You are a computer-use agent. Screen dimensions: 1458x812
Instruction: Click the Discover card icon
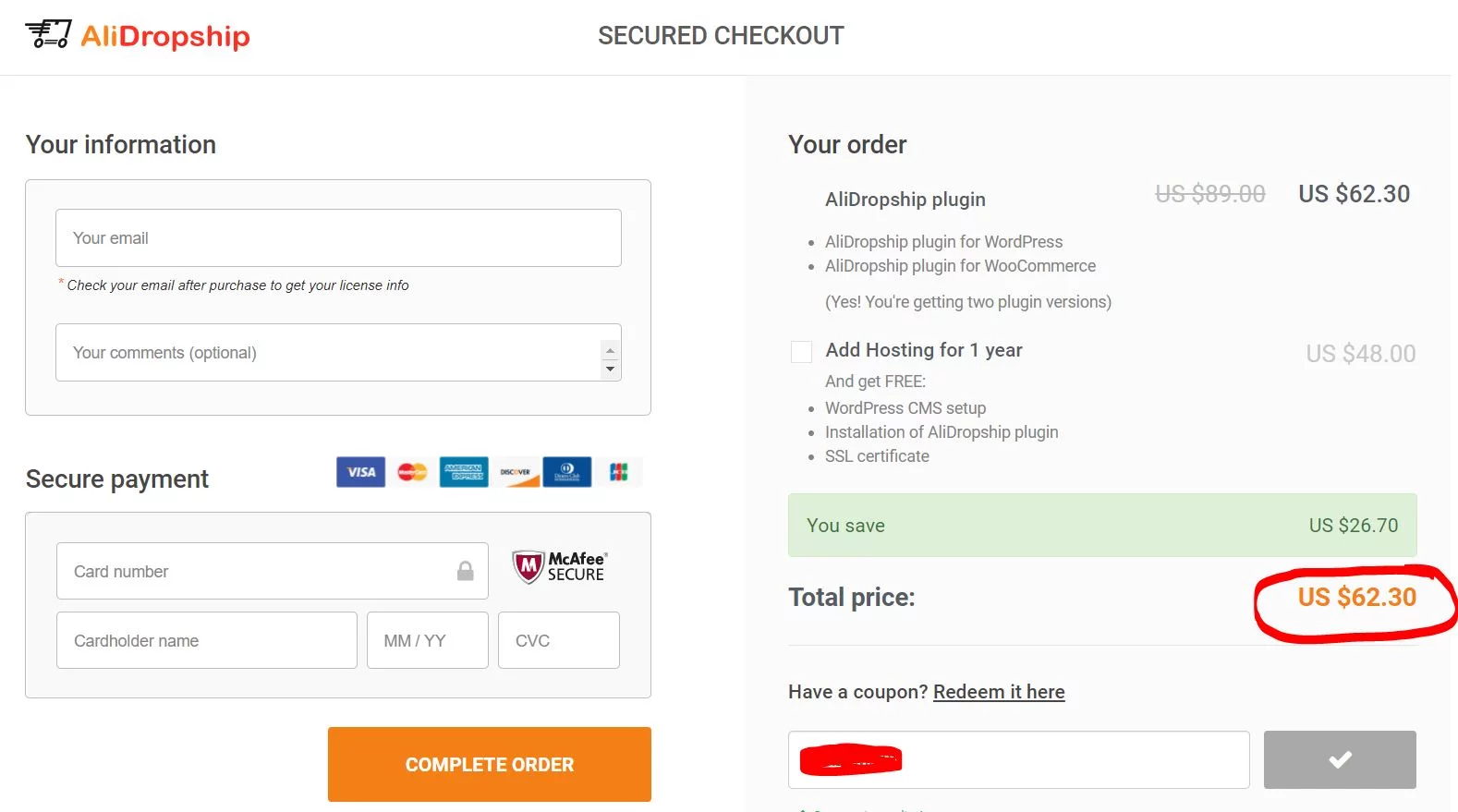(x=516, y=472)
